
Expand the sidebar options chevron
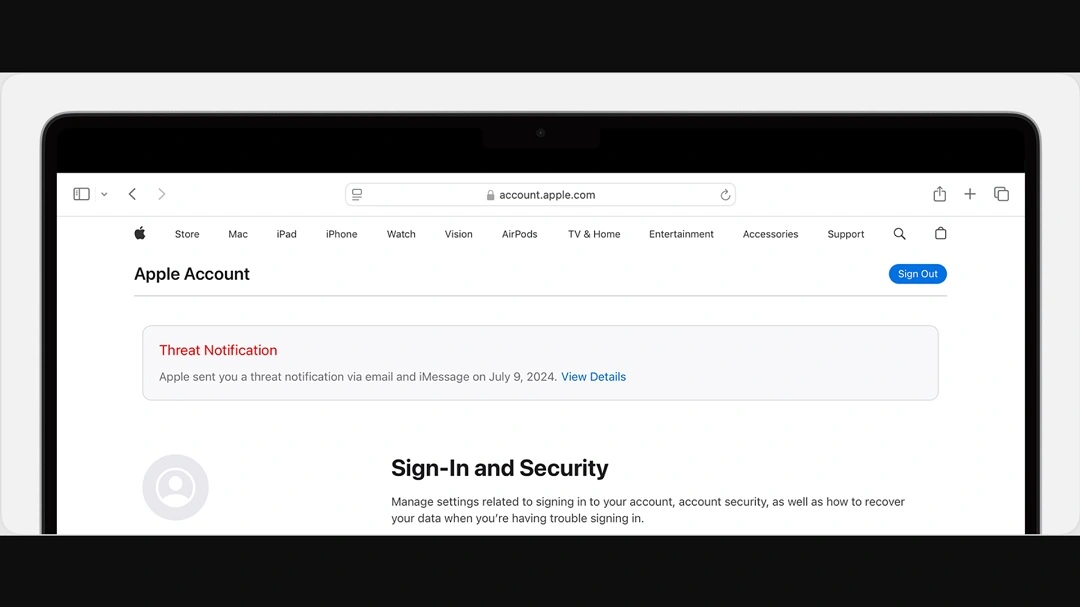[104, 193]
